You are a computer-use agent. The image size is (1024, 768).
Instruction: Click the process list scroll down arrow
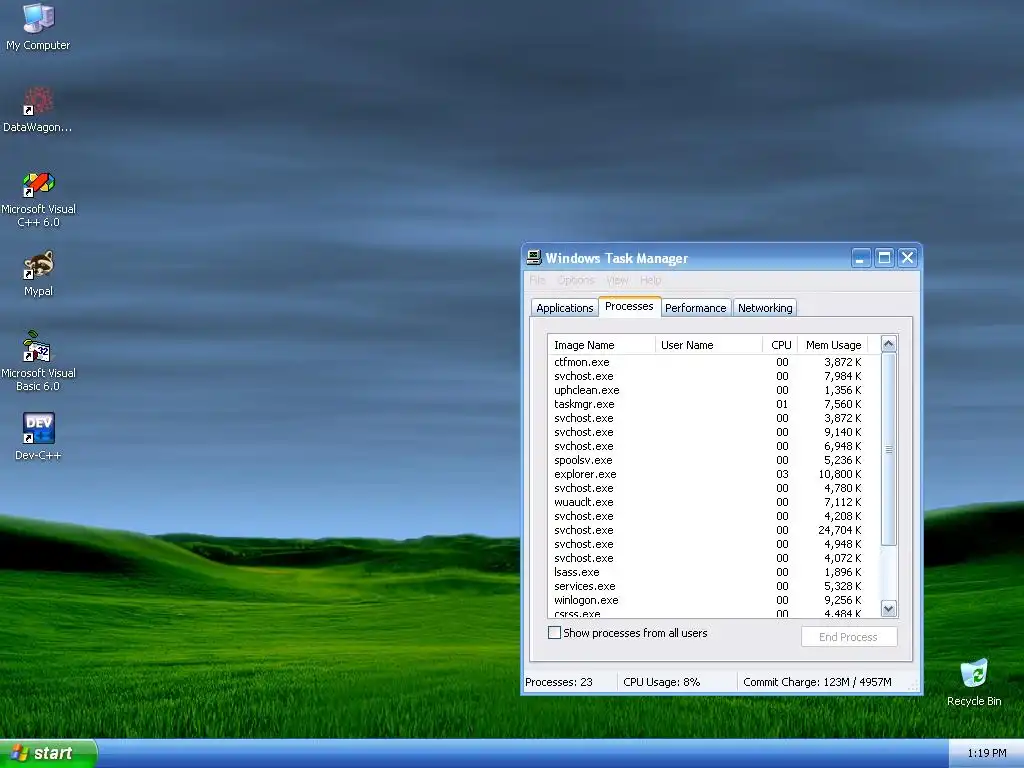[888, 609]
